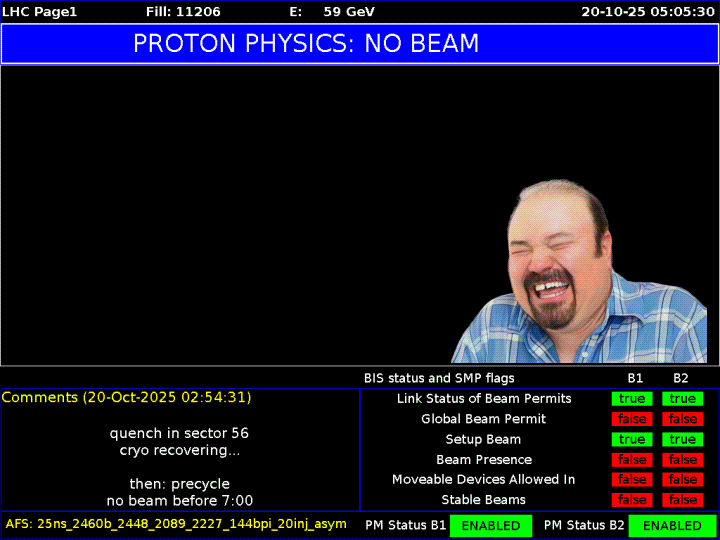Viewport: 720px width, 540px height.
Task: Click B2 Moveable Devices Allowed In flag
Action: [x=682, y=480]
